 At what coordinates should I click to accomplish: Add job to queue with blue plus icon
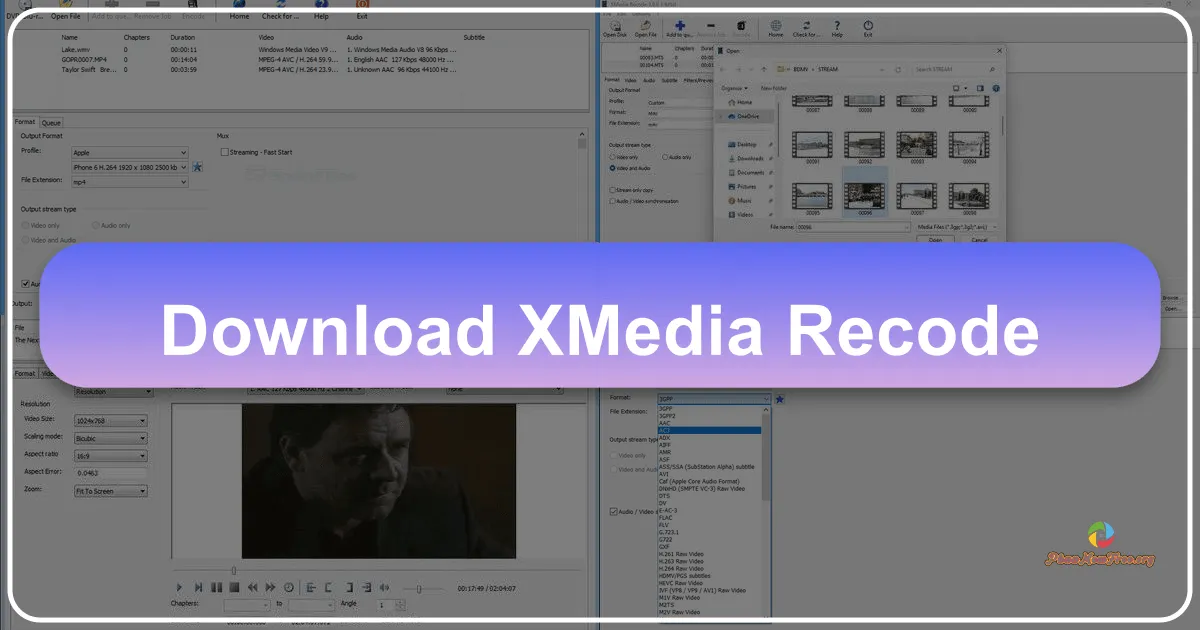point(680,25)
